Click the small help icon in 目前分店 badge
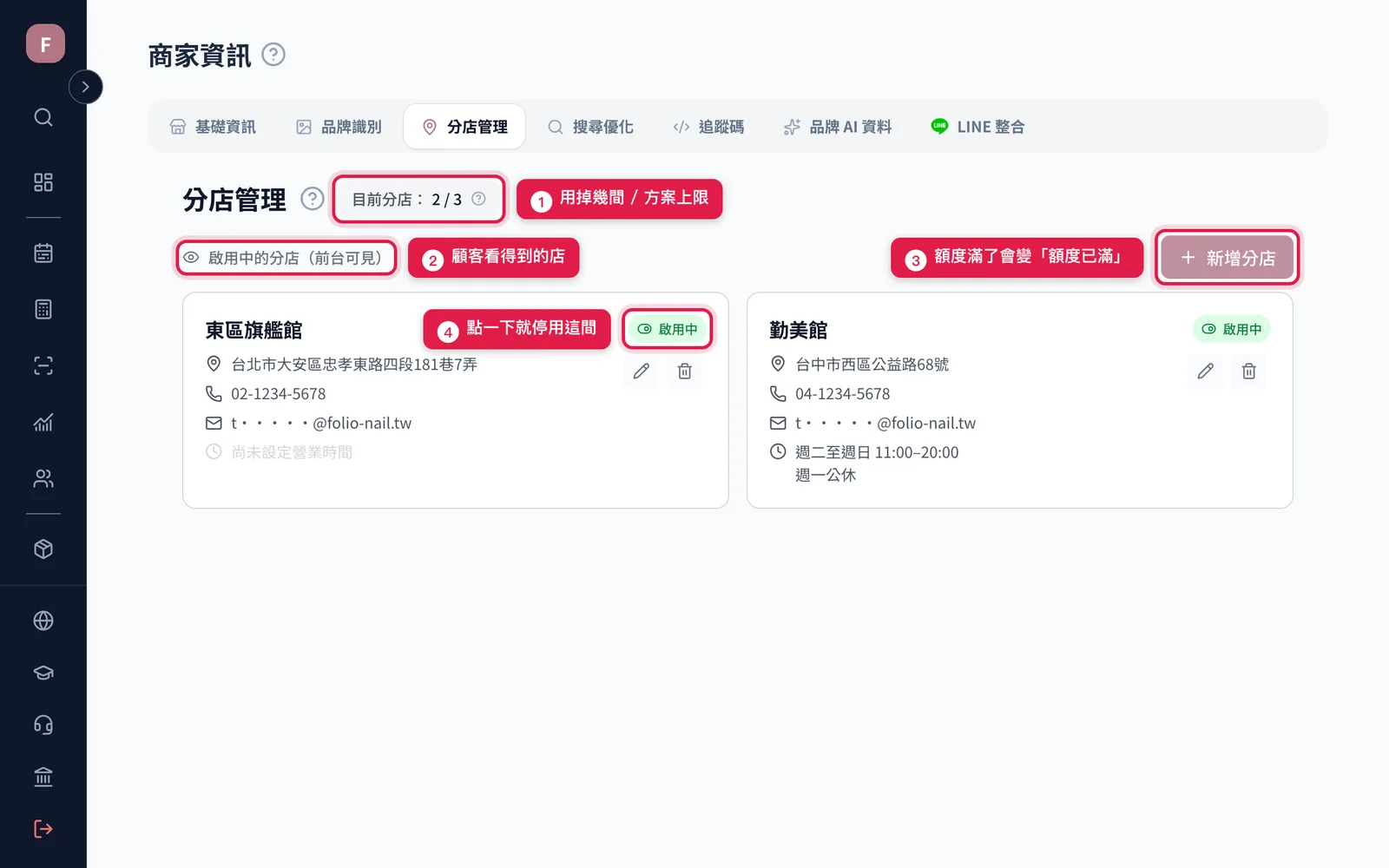This screenshot has height=868, width=1389. pyautogui.click(x=478, y=199)
